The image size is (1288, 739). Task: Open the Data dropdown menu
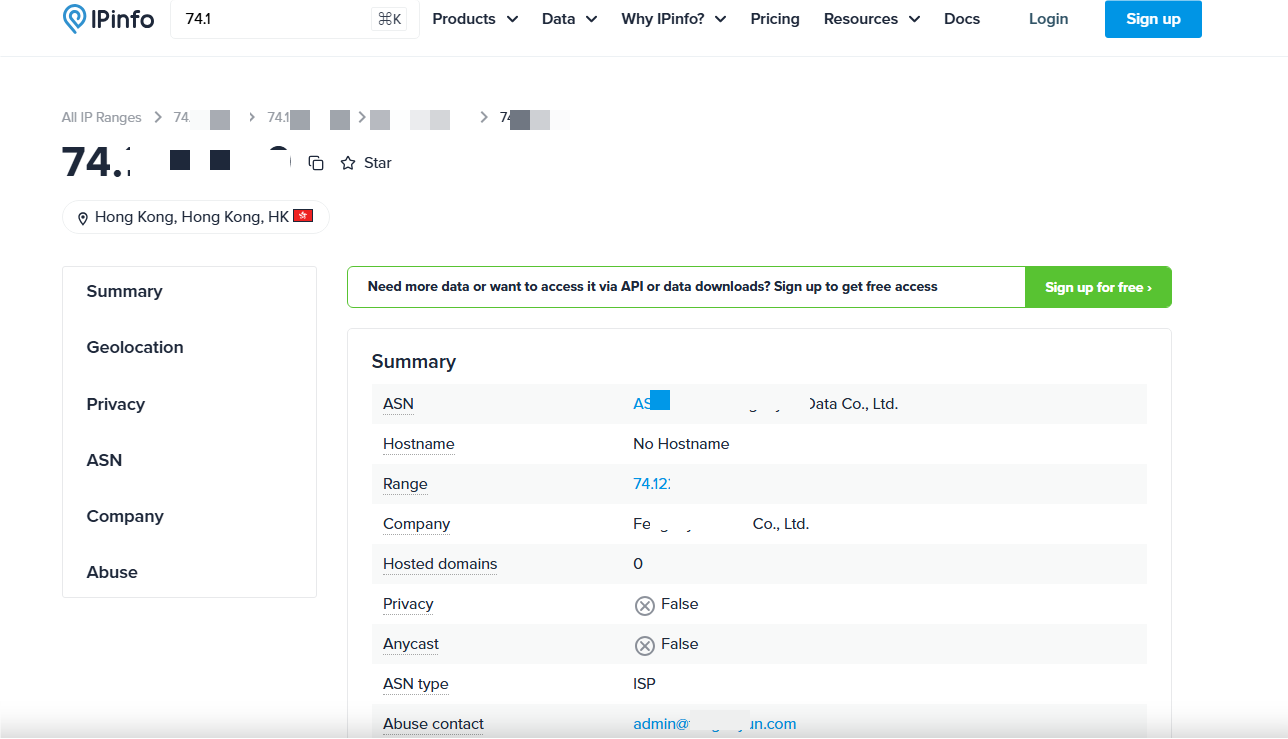click(x=569, y=19)
